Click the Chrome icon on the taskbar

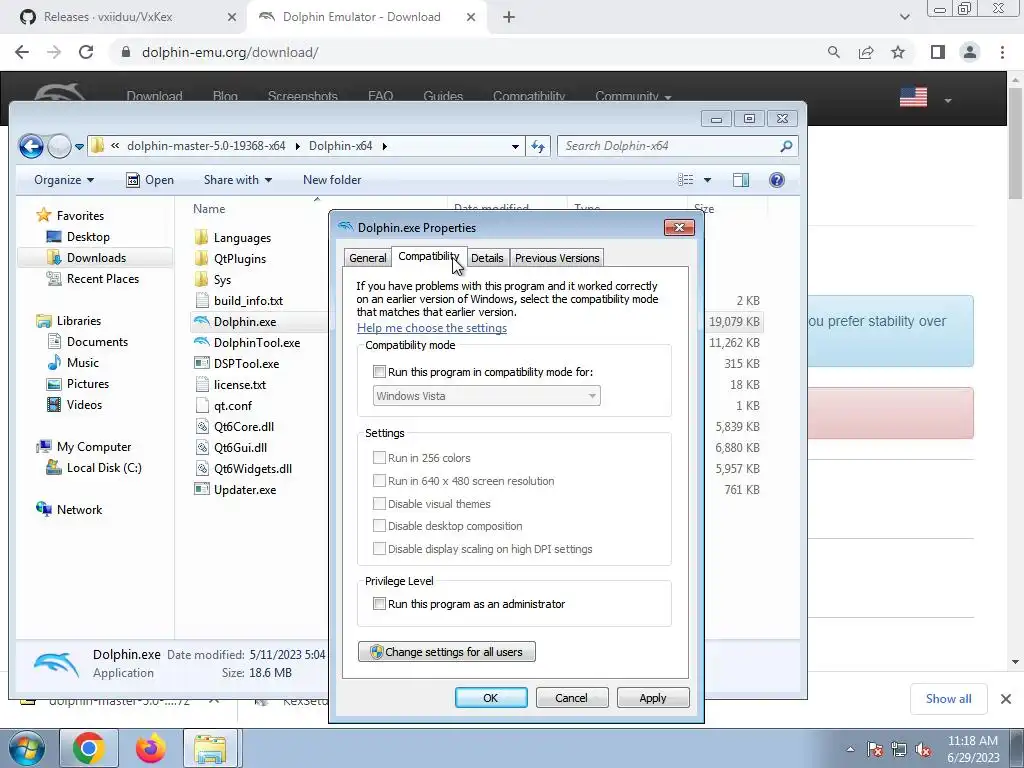[x=89, y=748]
